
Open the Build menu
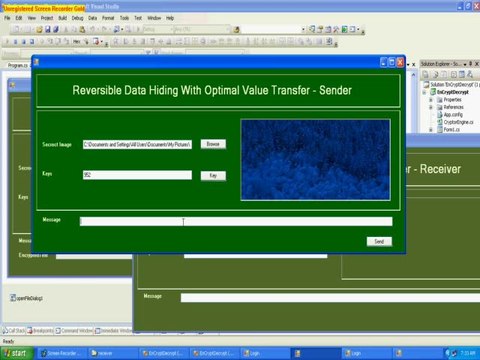coord(62,18)
